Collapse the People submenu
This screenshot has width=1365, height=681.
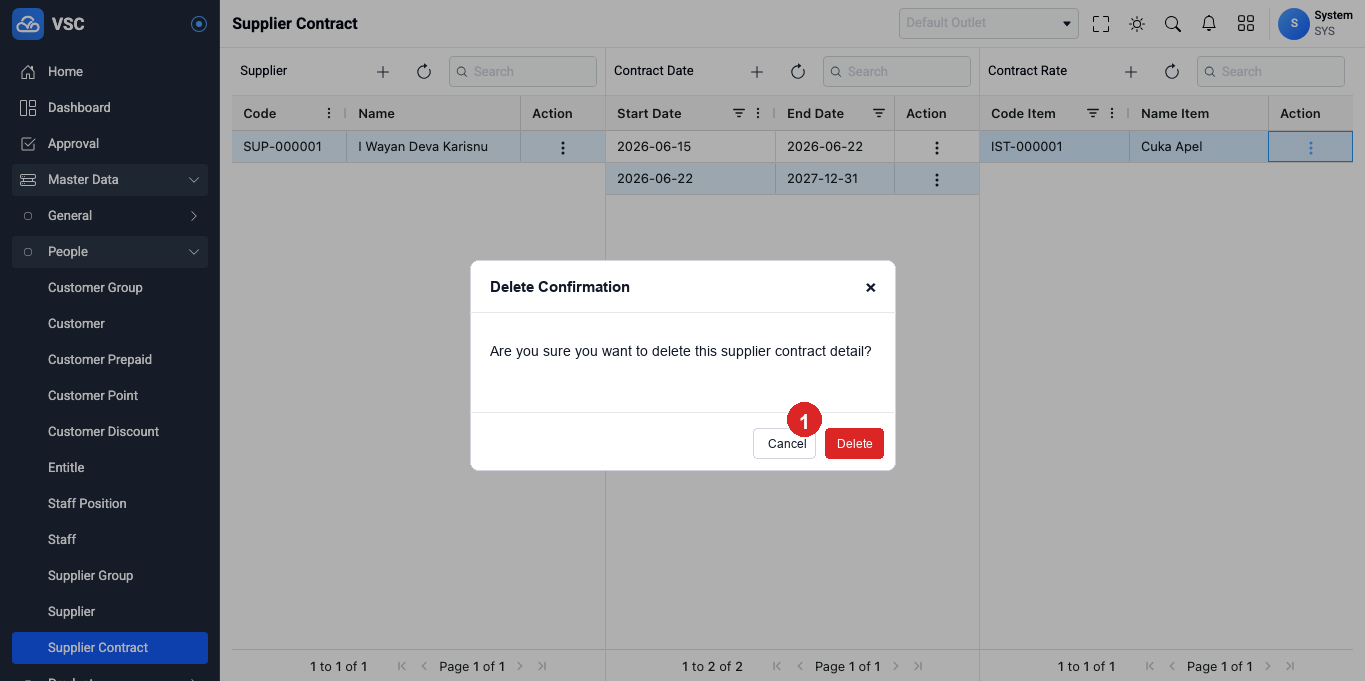(x=110, y=252)
